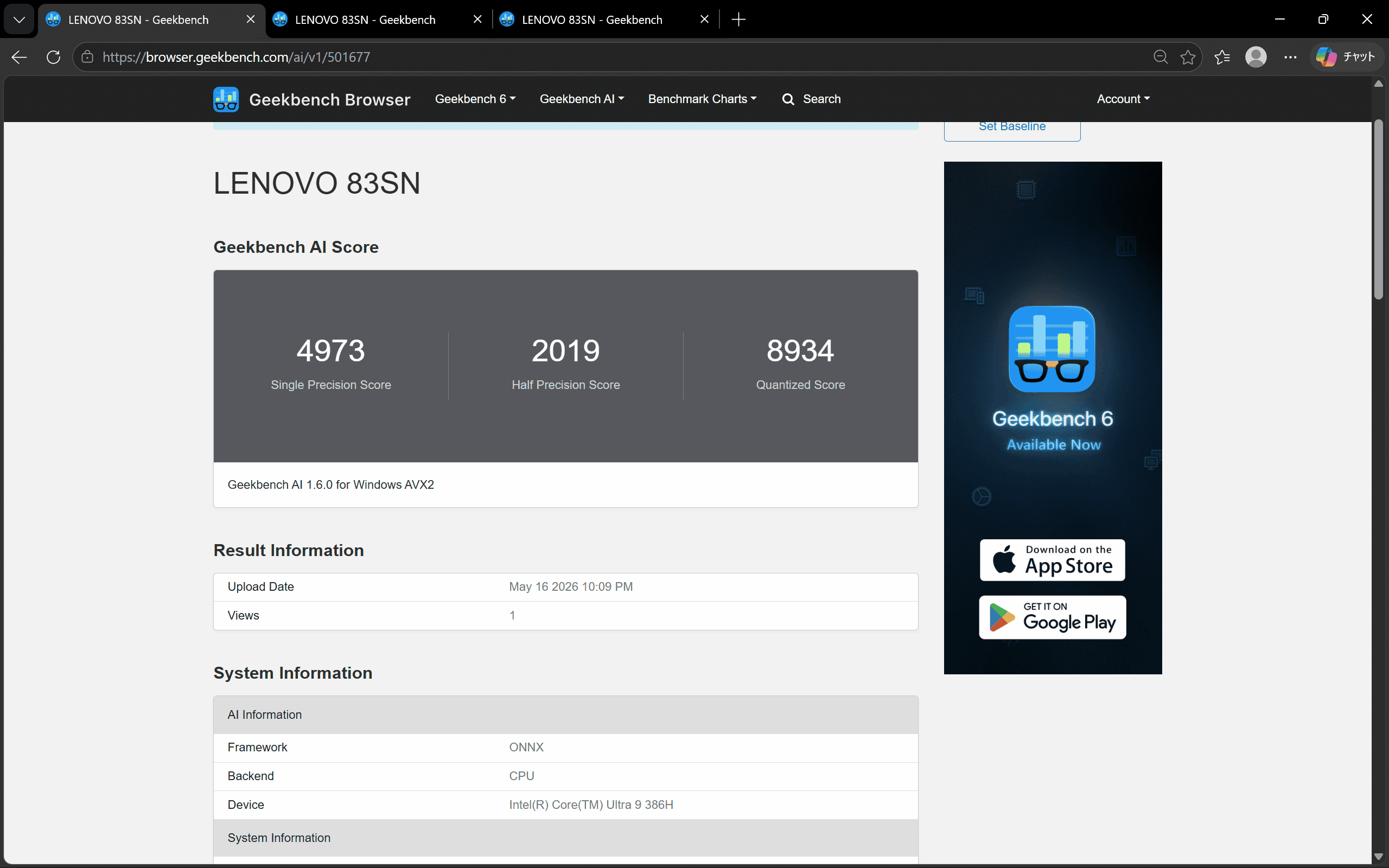Click the Geekbench logo icon
This screenshot has height=868, width=1389.
pos(226,99)
